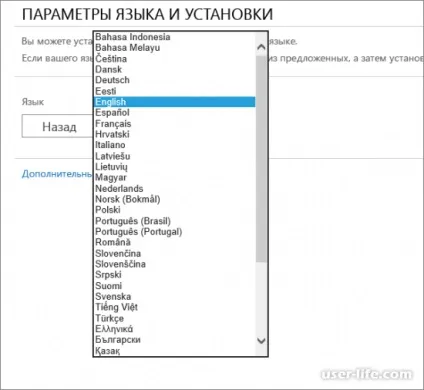
Task: Choose Magyar from the list
Action: [x=175, y=177]
